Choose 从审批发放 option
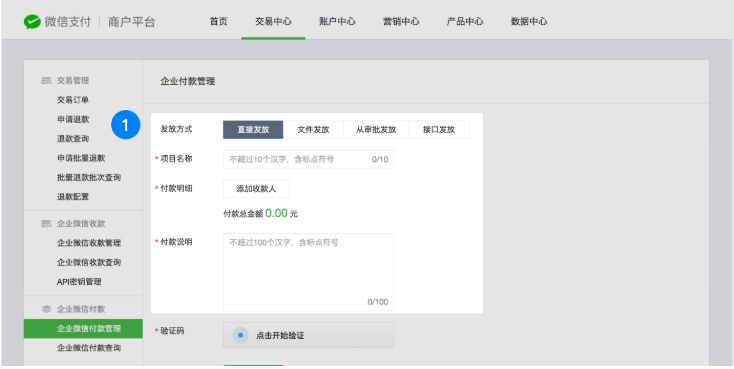The image size is (734, 369). pos(376,130)
